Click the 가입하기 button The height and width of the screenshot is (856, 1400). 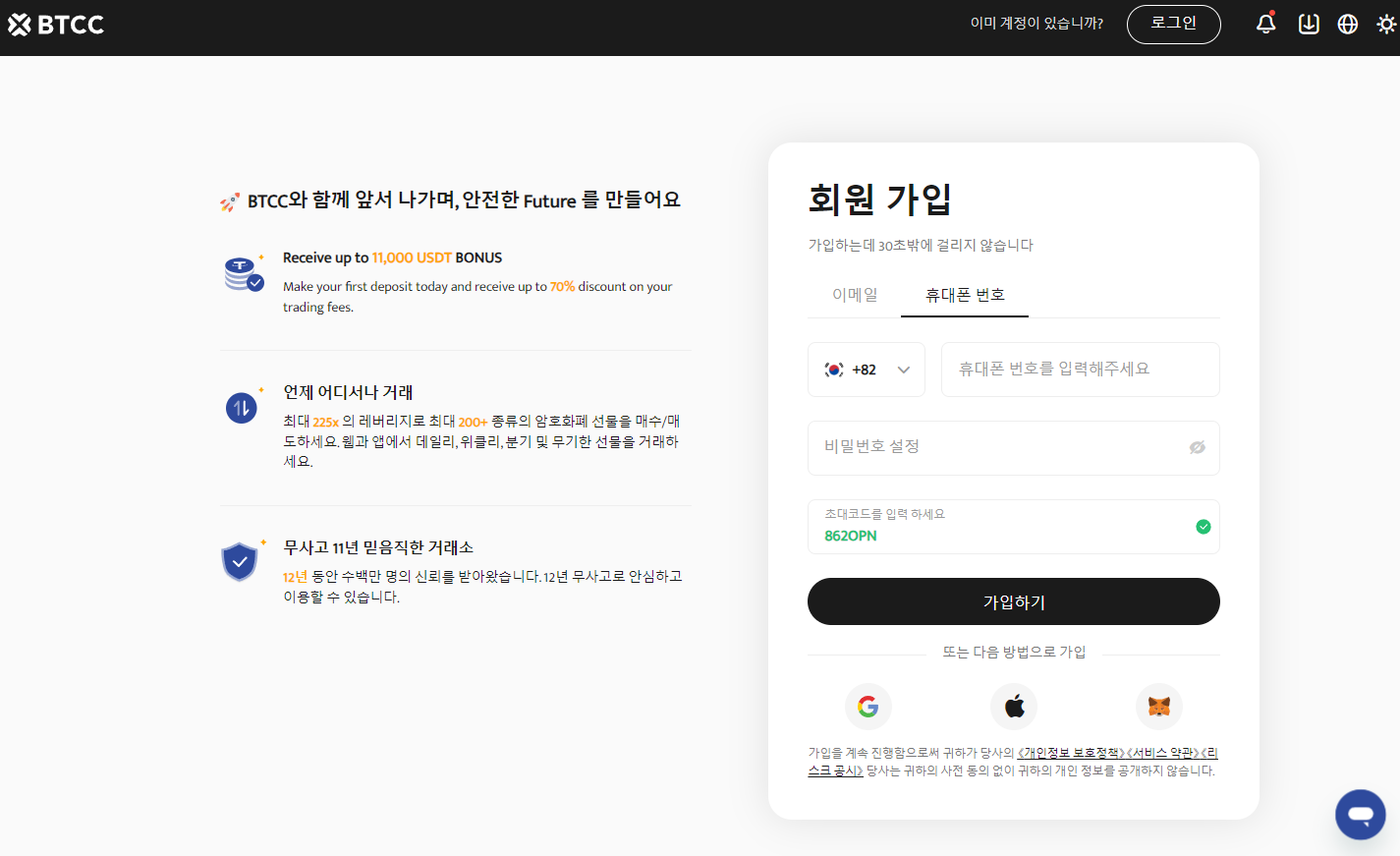1014,601
